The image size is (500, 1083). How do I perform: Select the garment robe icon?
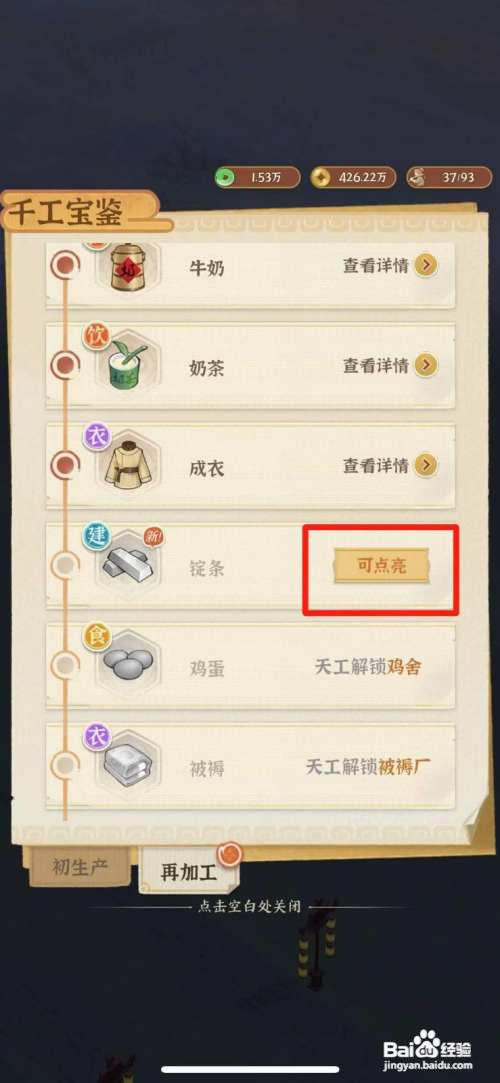130,465
